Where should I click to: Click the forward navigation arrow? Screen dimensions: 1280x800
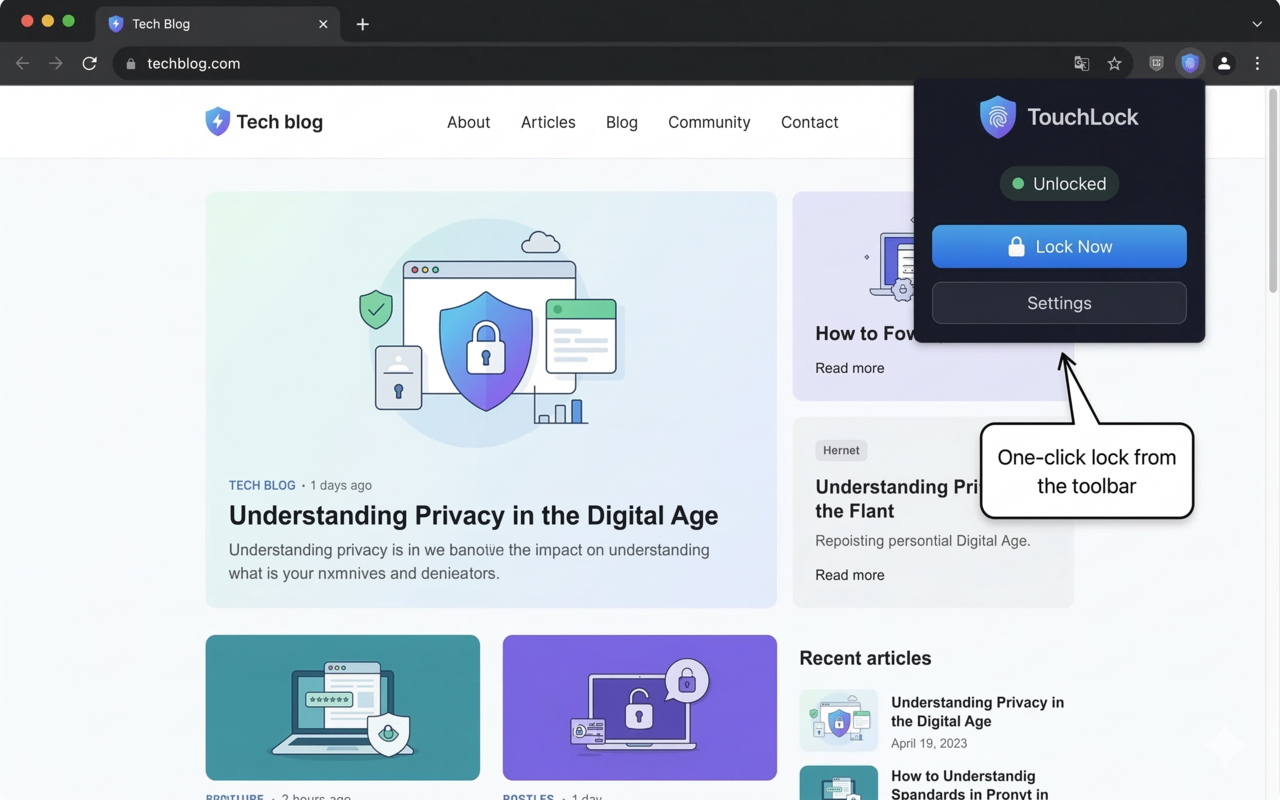[56, 63]
